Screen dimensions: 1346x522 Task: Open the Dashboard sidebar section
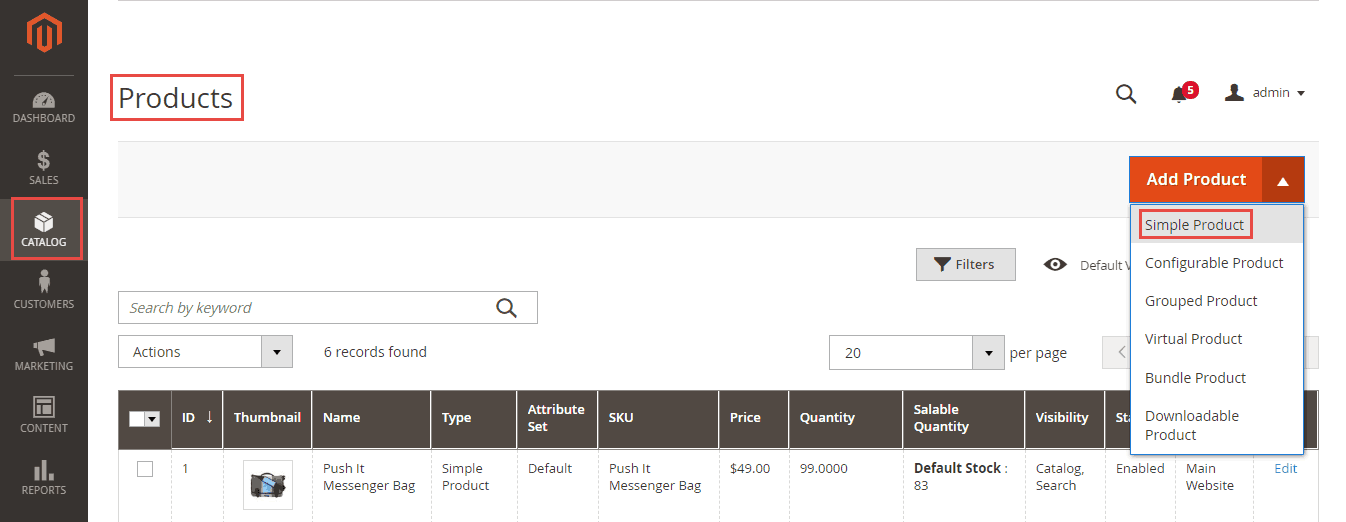click(44, 106)
